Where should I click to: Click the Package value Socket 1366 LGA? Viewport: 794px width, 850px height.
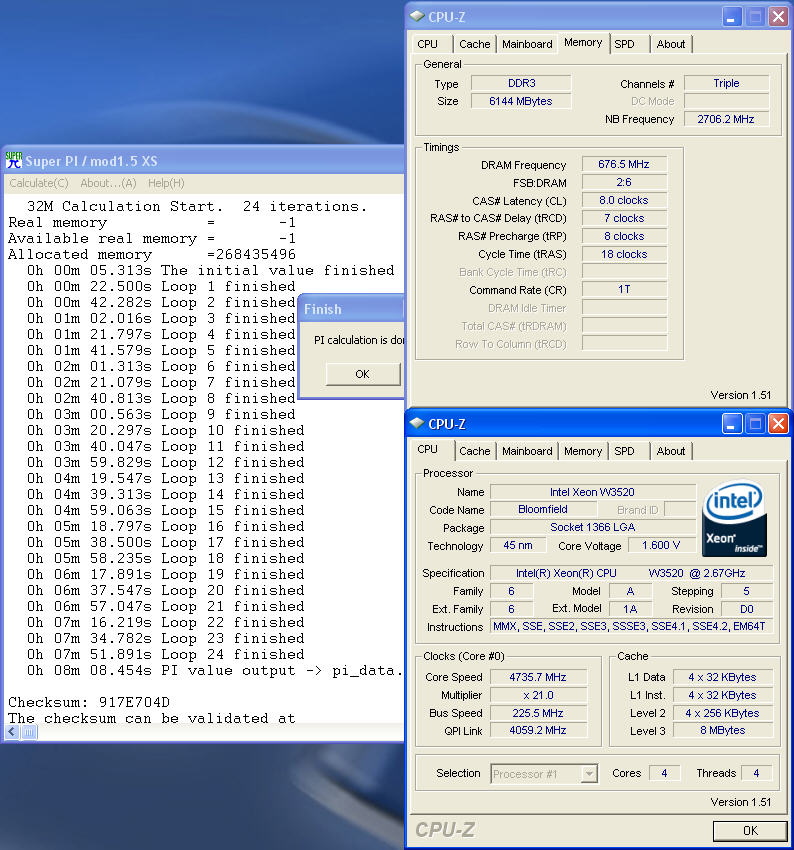pyautogui.click(x=592, y=527)
